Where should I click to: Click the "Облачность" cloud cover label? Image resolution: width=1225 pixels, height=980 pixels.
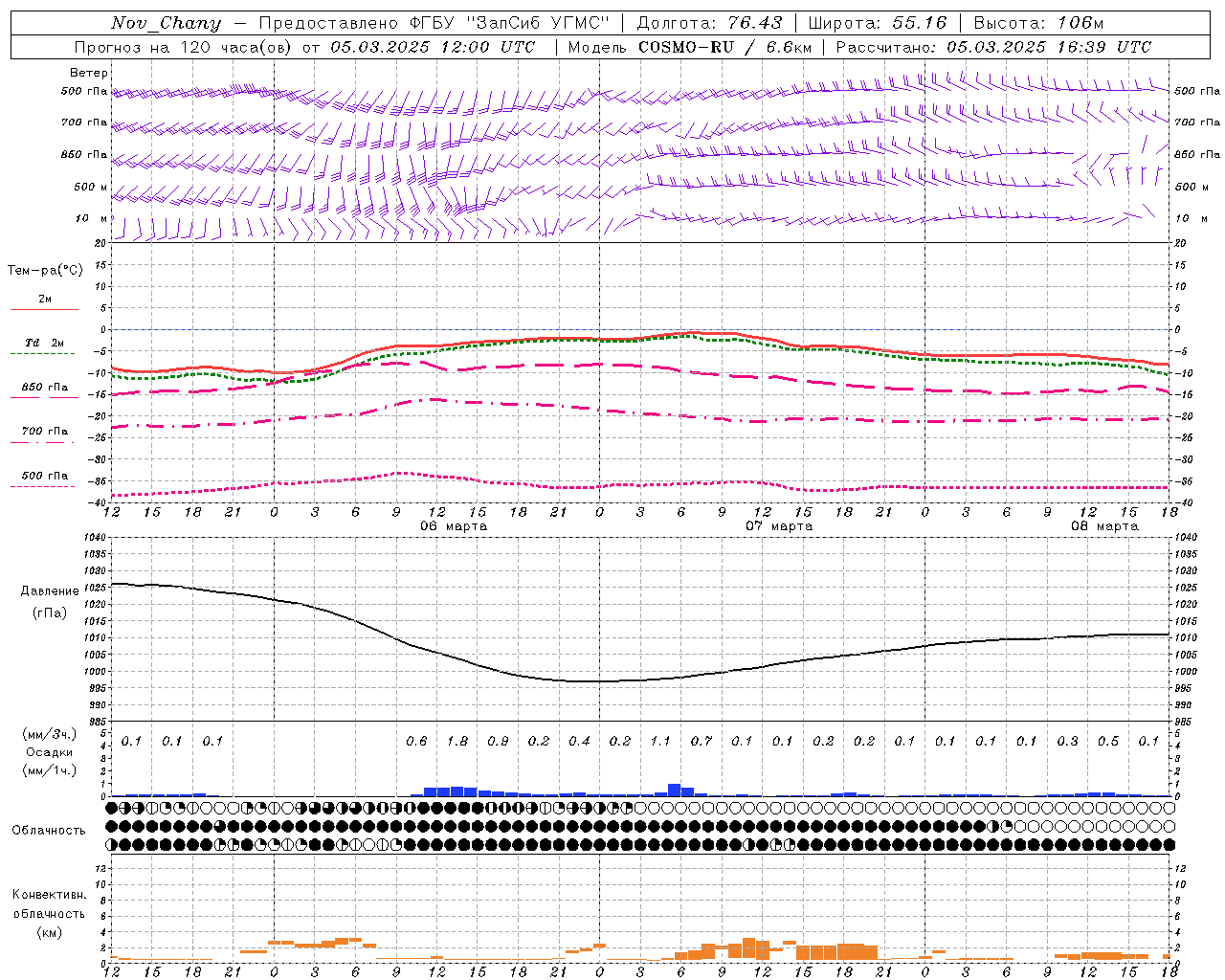click(x=49, y=830)
